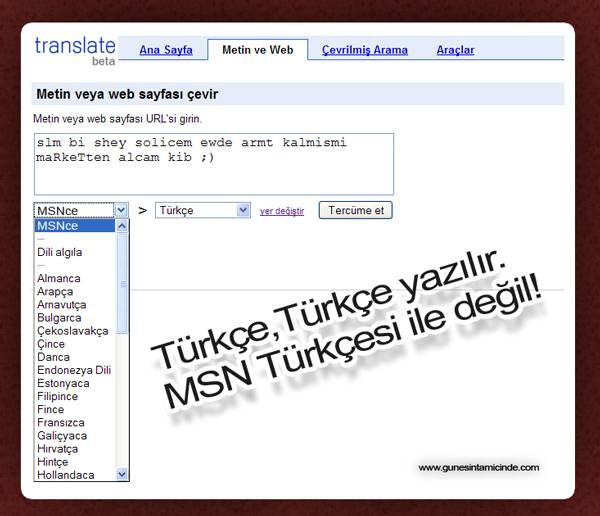Click the list scrollbar up arrow
600x516 pixels.
[x=123, y=226]
